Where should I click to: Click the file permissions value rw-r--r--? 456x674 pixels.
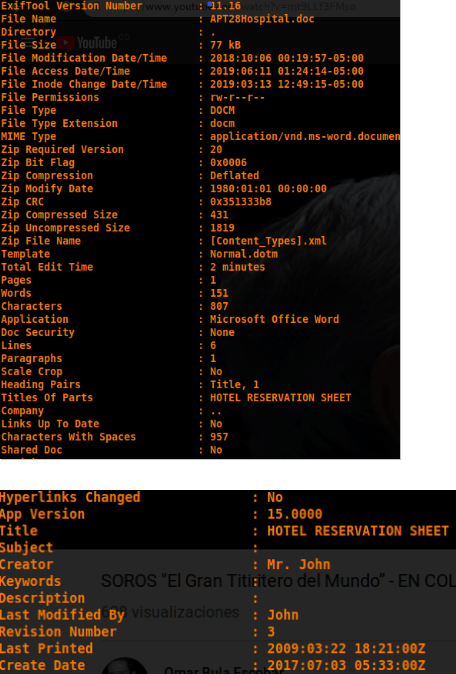(x=237, y=97)
